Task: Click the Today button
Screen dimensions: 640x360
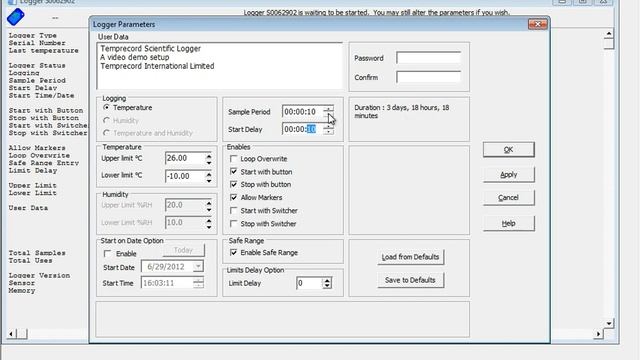Action: point(183,250)
